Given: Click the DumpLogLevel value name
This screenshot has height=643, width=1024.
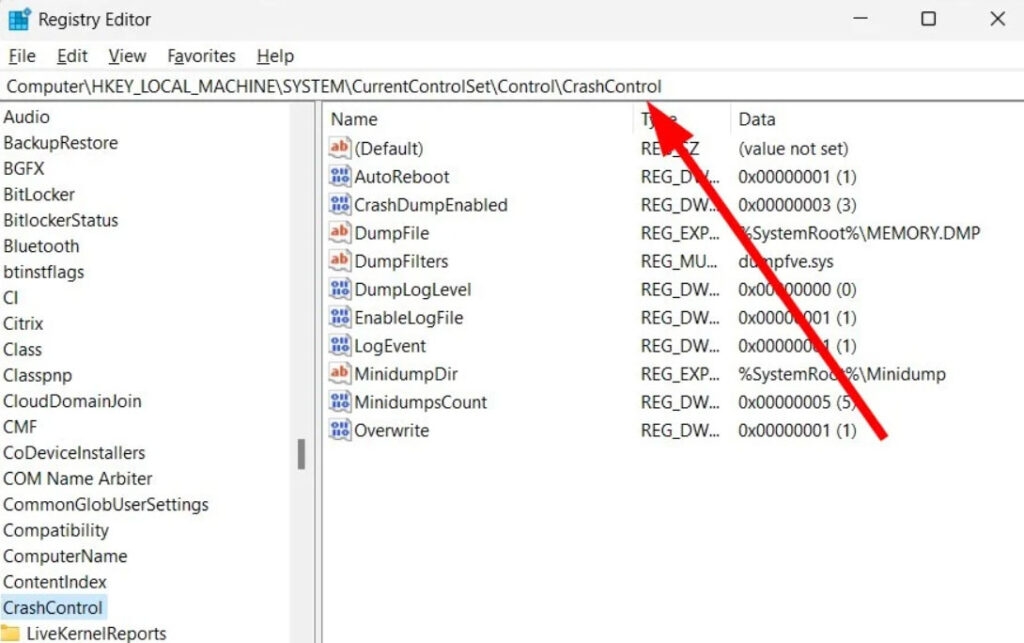Looking at the screenshot, I should 412,289.
